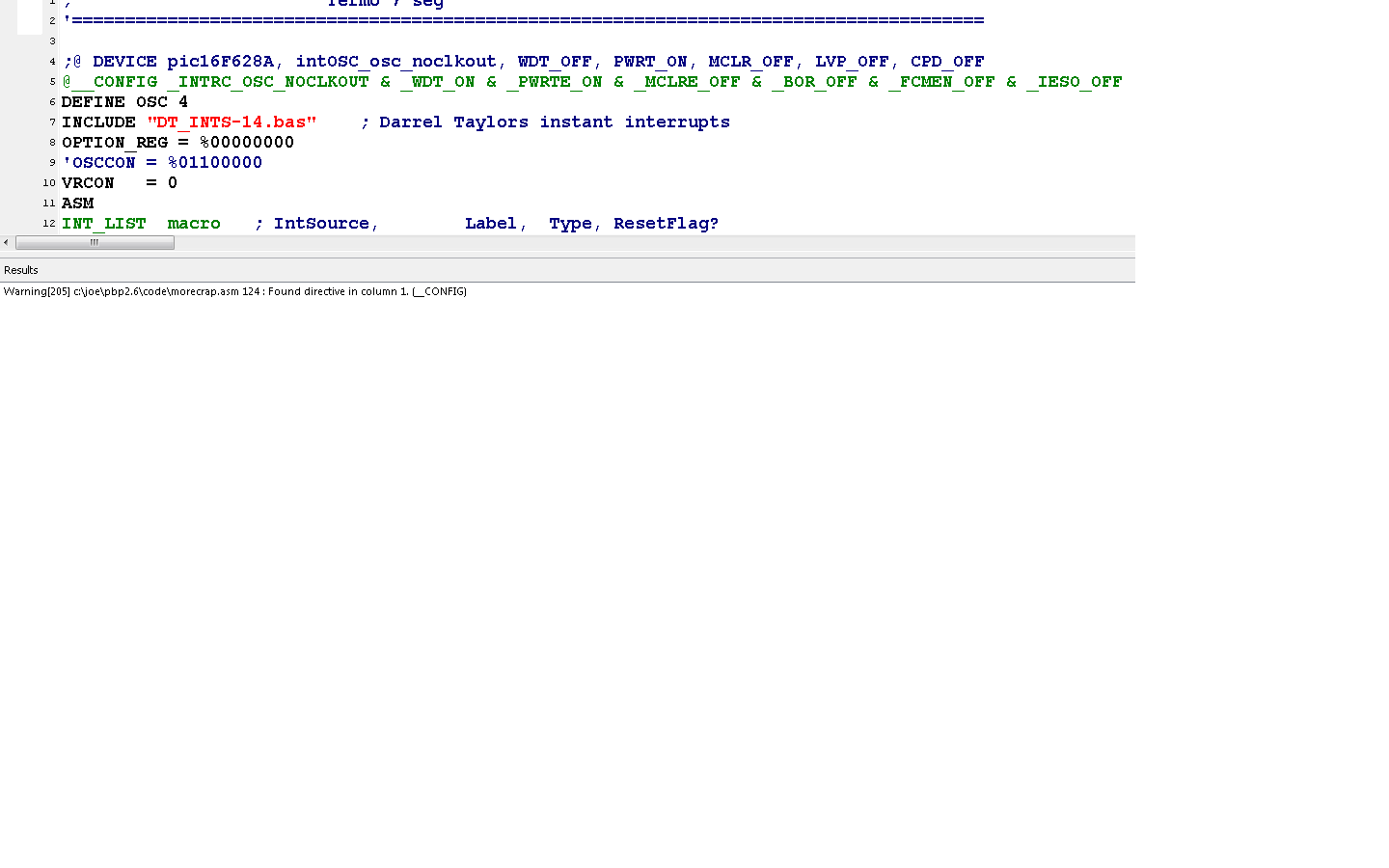Click INT_LIST macro text
1389x868 pixels.
click(141, 224)
